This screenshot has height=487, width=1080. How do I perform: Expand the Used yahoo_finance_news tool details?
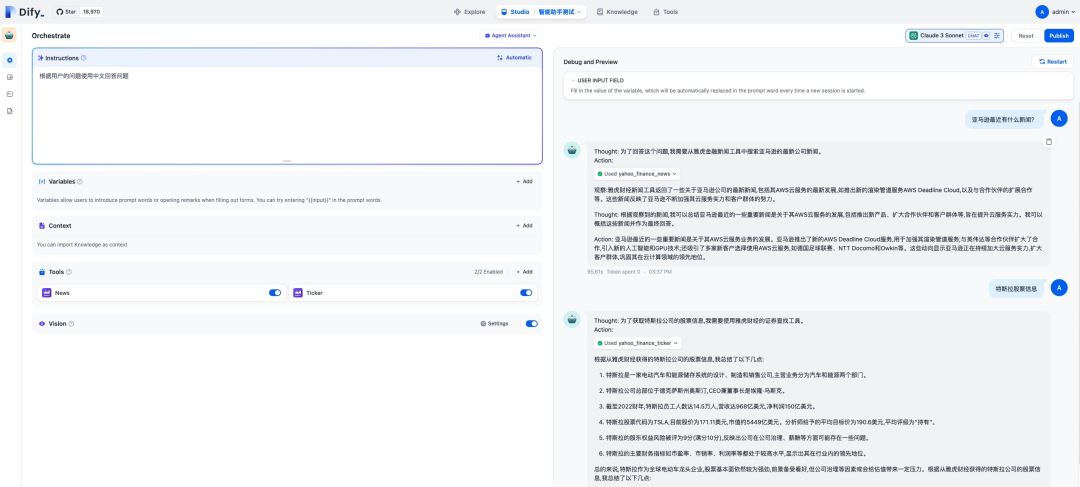pos(637,174)
